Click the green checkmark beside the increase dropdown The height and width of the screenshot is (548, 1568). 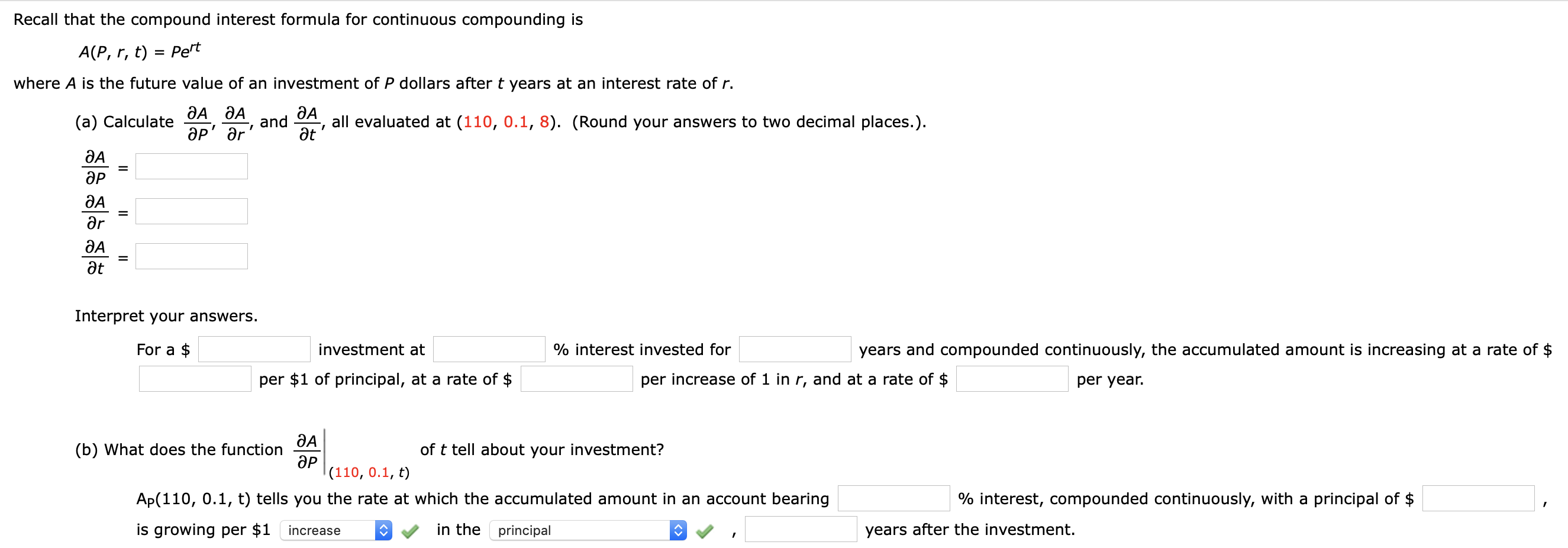point(409,530)
